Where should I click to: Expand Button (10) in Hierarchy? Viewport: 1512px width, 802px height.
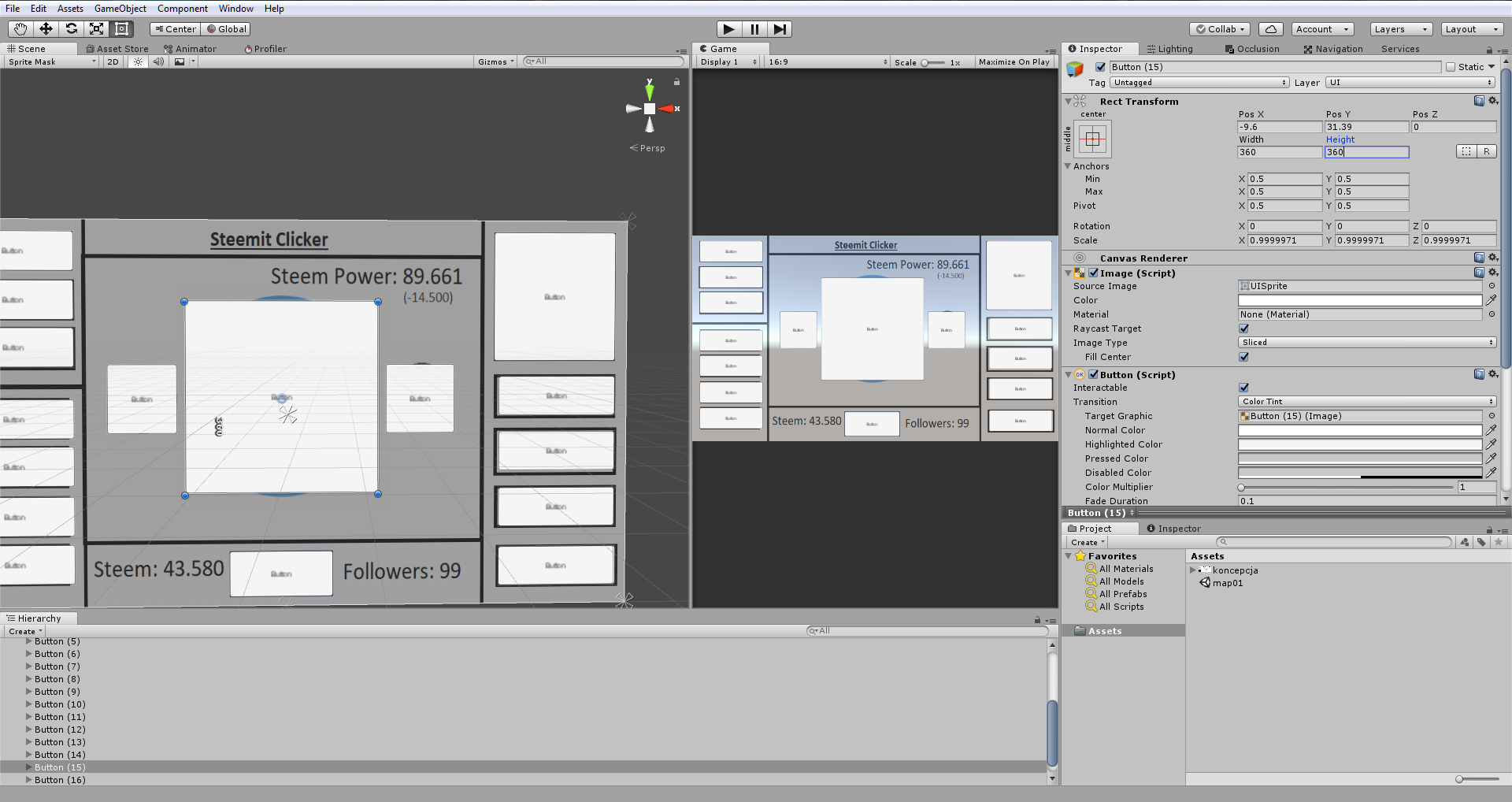29,704
